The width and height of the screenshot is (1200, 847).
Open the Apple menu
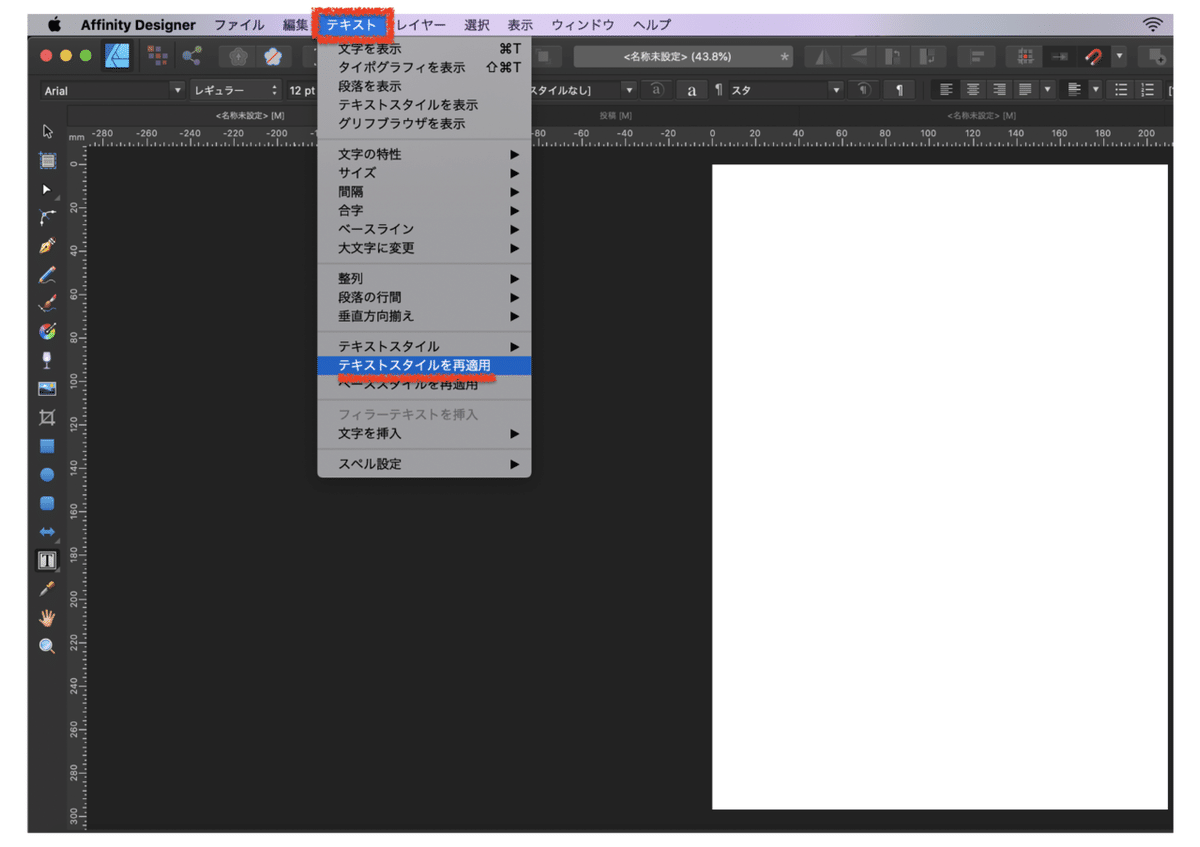pyautogui.click(x=54, y=24)
